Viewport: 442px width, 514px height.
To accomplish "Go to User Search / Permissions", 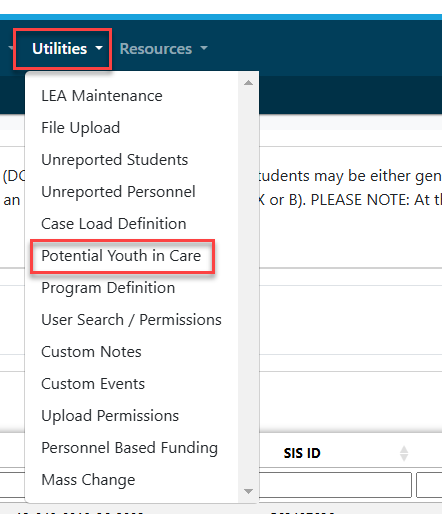I will [131, 320].
